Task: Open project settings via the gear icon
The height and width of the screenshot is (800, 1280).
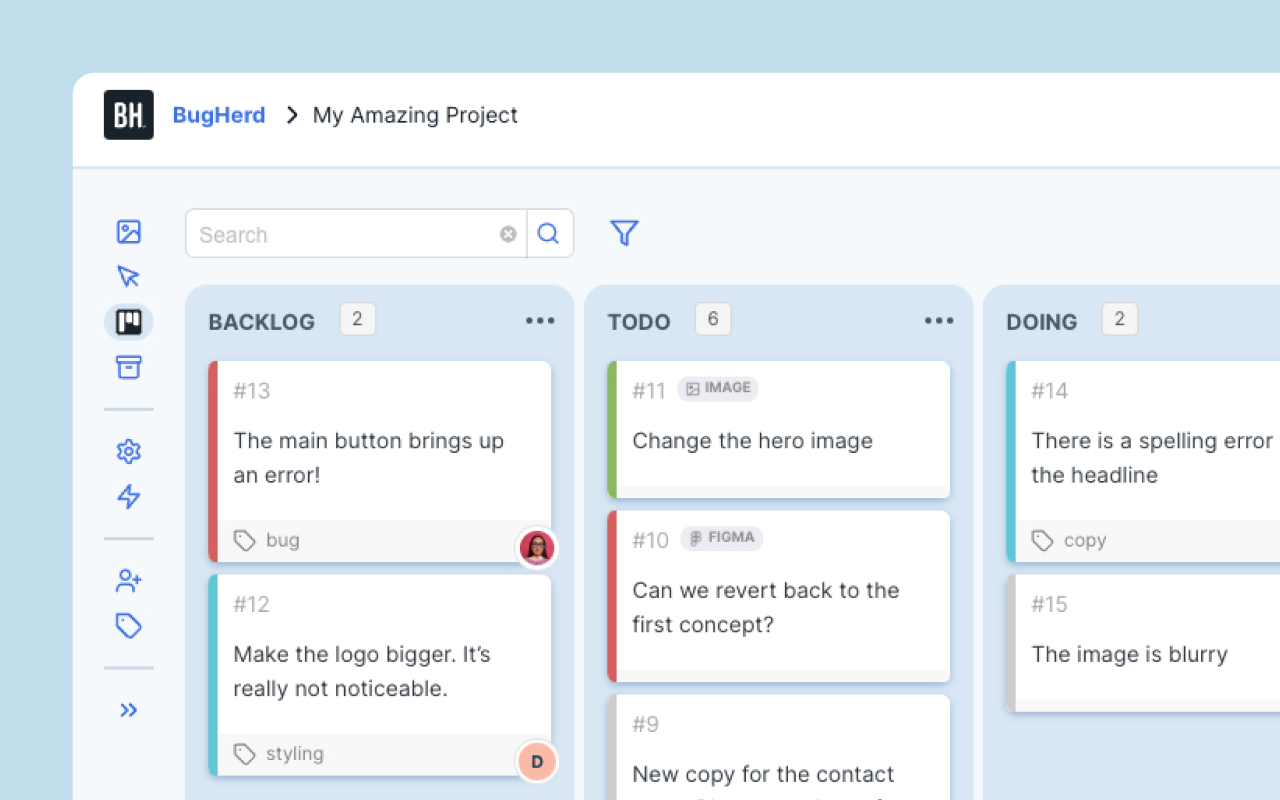Action: (129, 451)
